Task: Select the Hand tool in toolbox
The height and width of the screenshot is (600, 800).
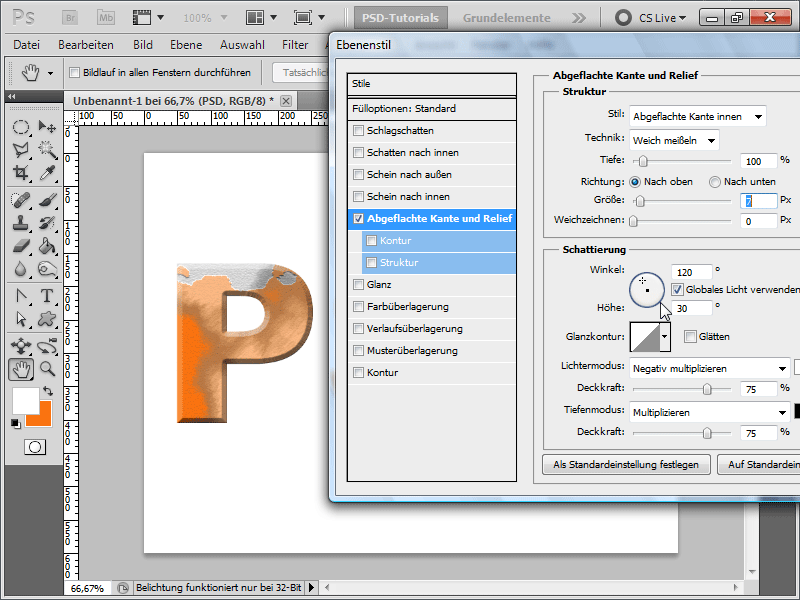Action: [x=21, y=369]
